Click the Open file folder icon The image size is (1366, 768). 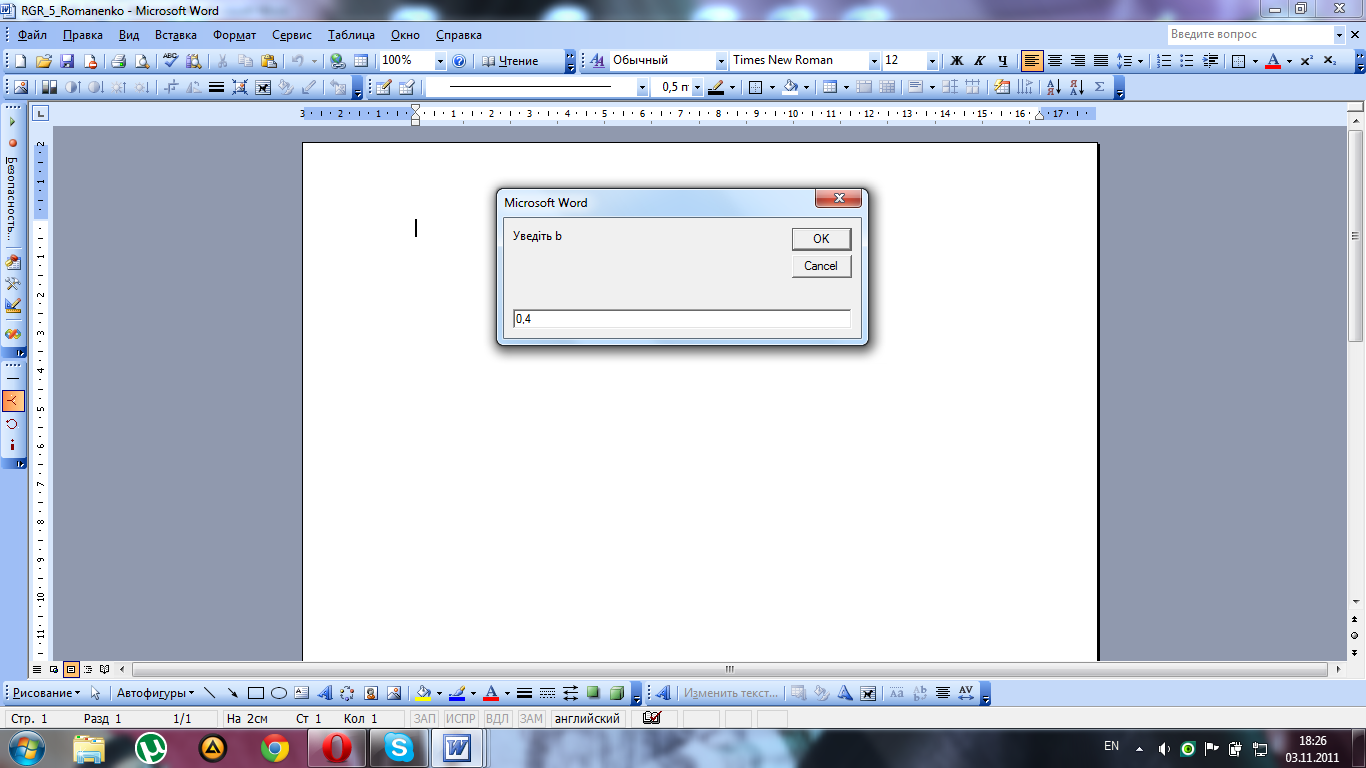coord(44,61)
